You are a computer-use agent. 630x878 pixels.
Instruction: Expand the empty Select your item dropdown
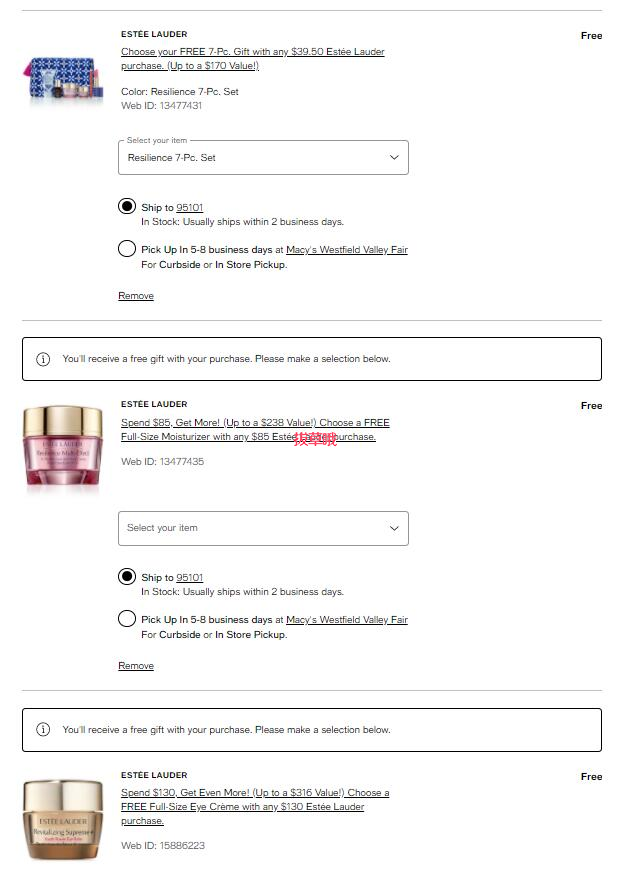click(263, 528)
